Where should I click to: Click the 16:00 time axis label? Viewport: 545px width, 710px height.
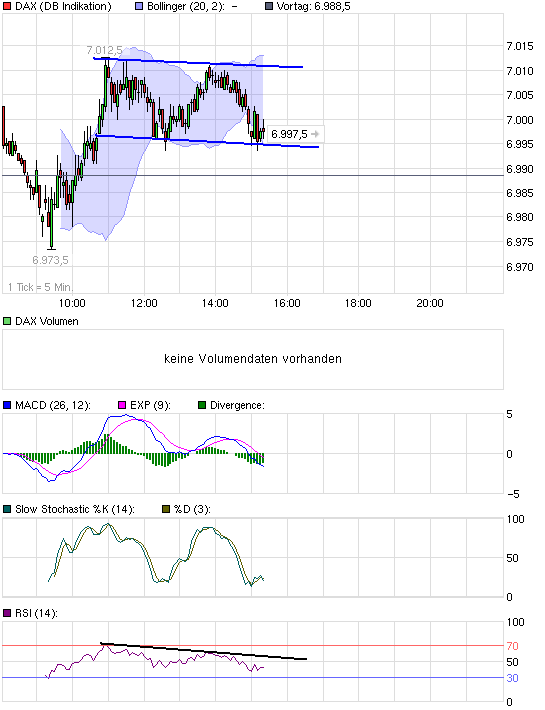(x=287, y=303)
